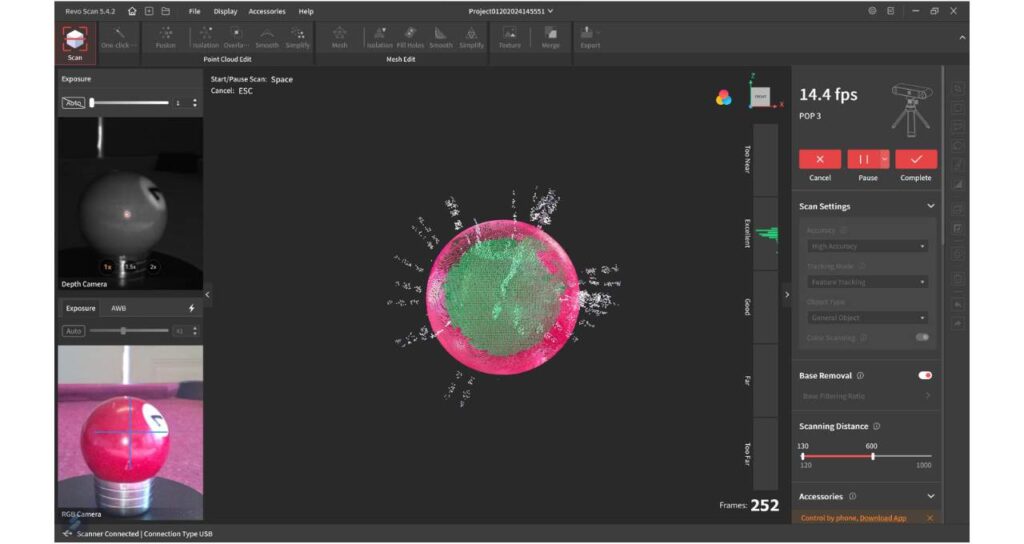1024x544 pixels.
Task: Click the Merge tool
Action: click(x=551, y=38)
